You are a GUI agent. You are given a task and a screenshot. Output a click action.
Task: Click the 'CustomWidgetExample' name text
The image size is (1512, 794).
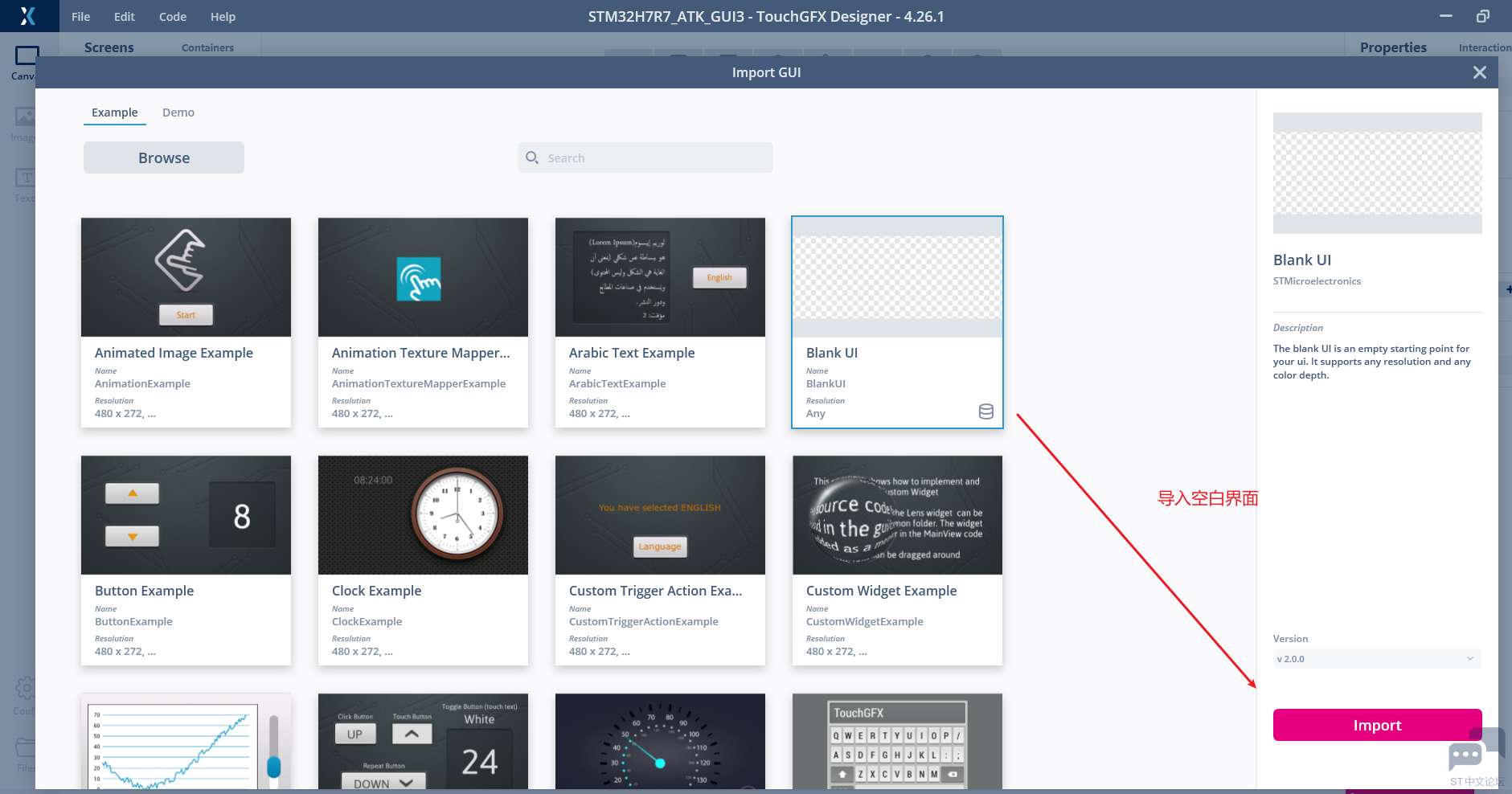tap(864, 621)
